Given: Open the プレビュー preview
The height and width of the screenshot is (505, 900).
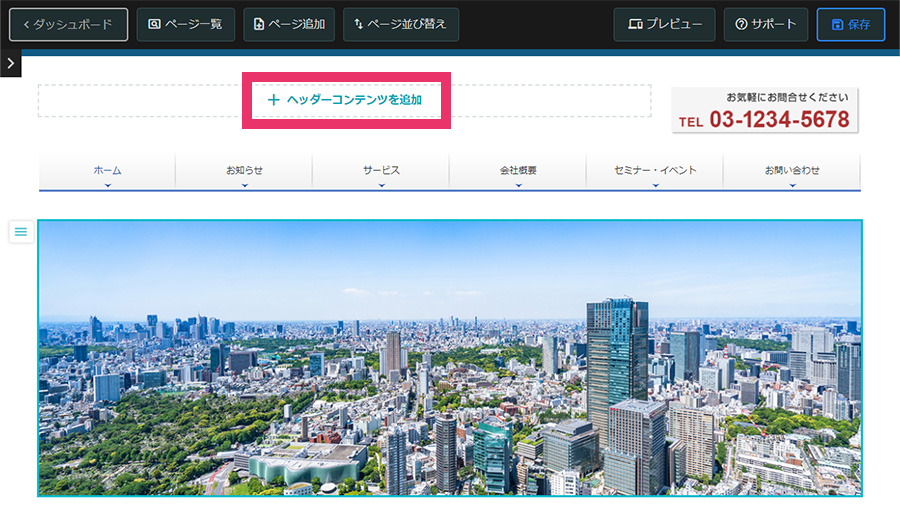Looking at the screenshot, I should pos(664,25).
